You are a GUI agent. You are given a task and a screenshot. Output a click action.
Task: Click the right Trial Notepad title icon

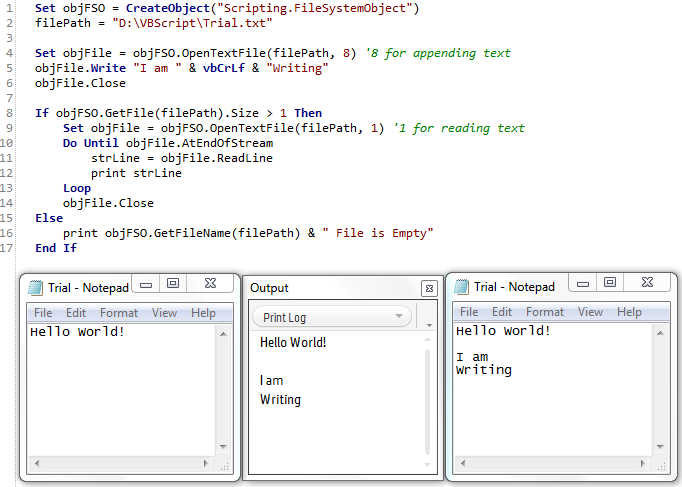coord(461,287)
